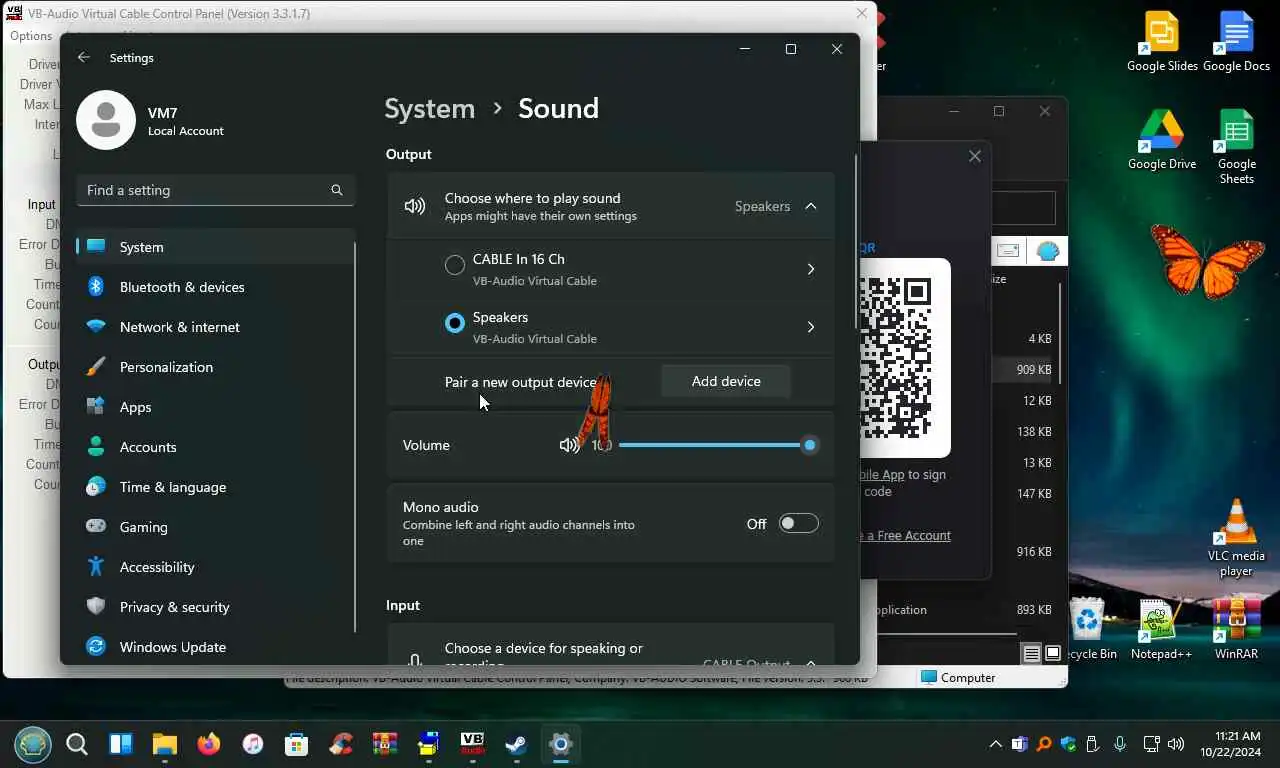Open Time & language settings
This screenshot has width=1280, height=768.
215,487
